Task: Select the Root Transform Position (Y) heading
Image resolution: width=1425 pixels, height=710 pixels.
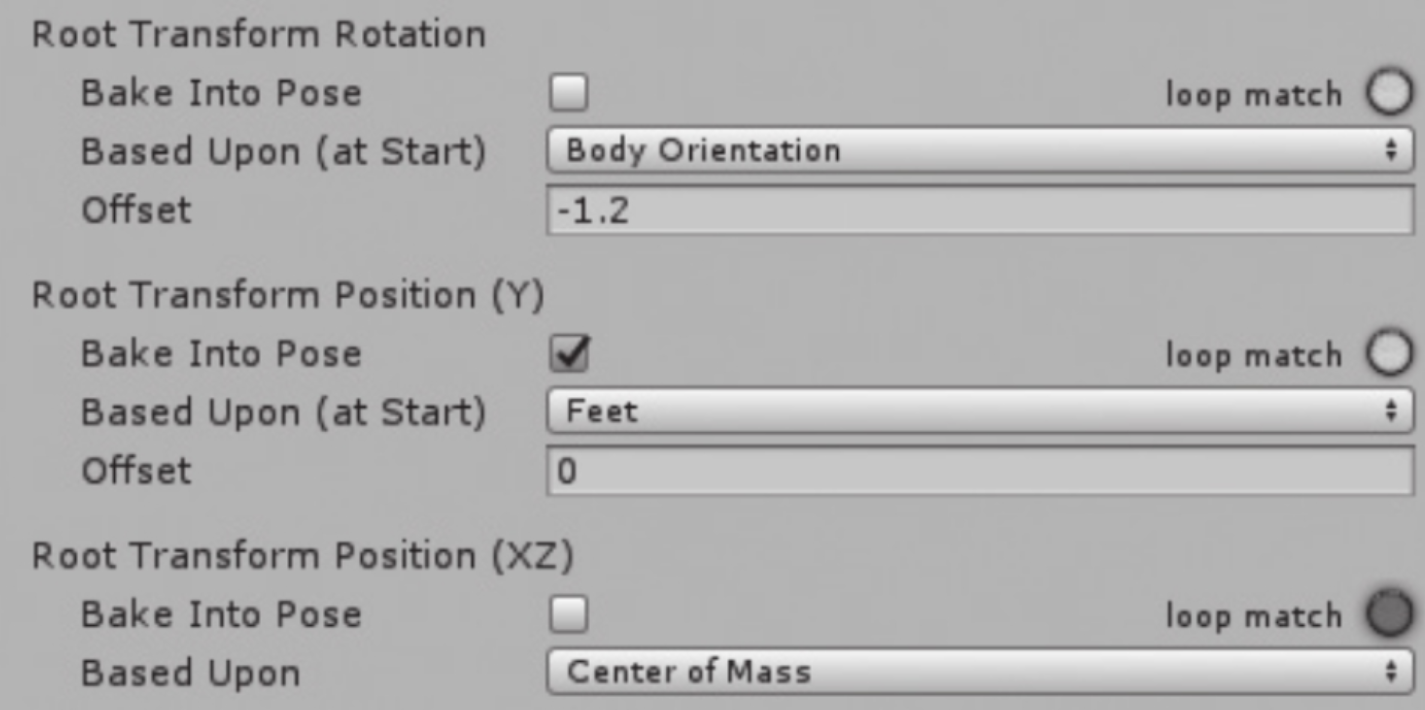Action: [289, 296]
